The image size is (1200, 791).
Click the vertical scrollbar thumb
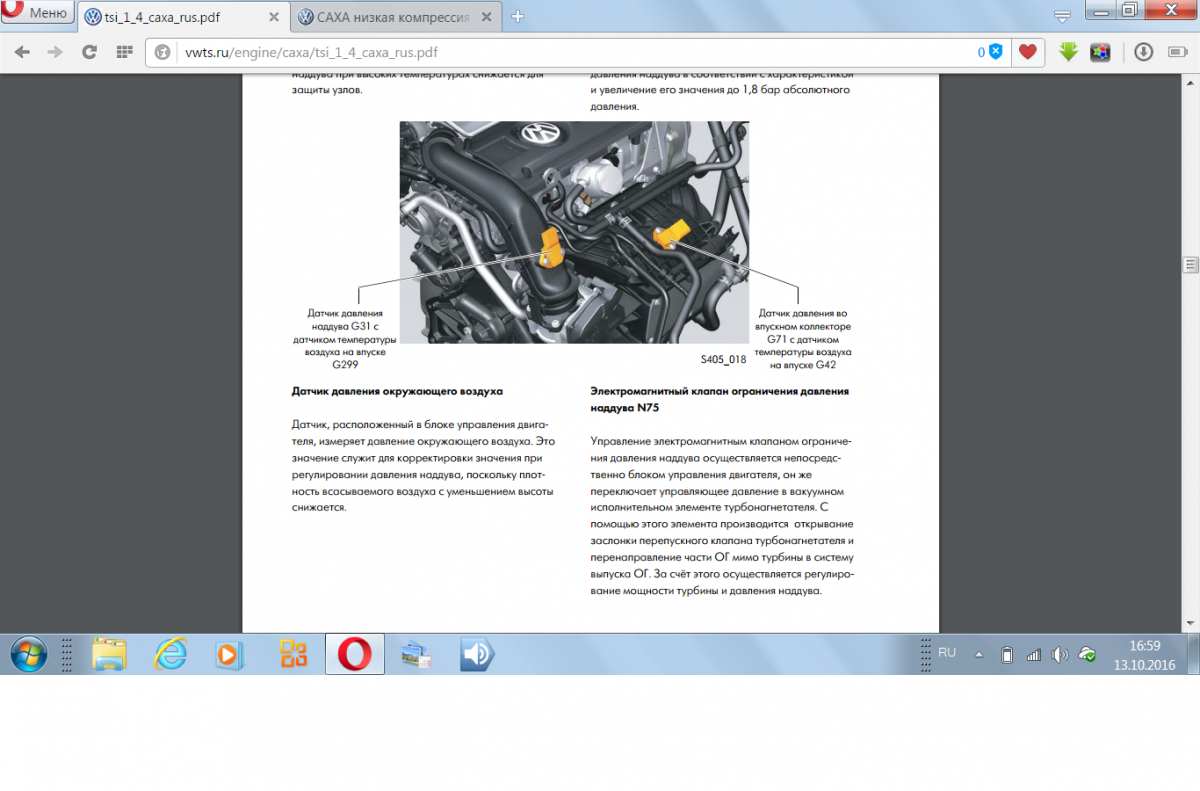[1190, 265]
